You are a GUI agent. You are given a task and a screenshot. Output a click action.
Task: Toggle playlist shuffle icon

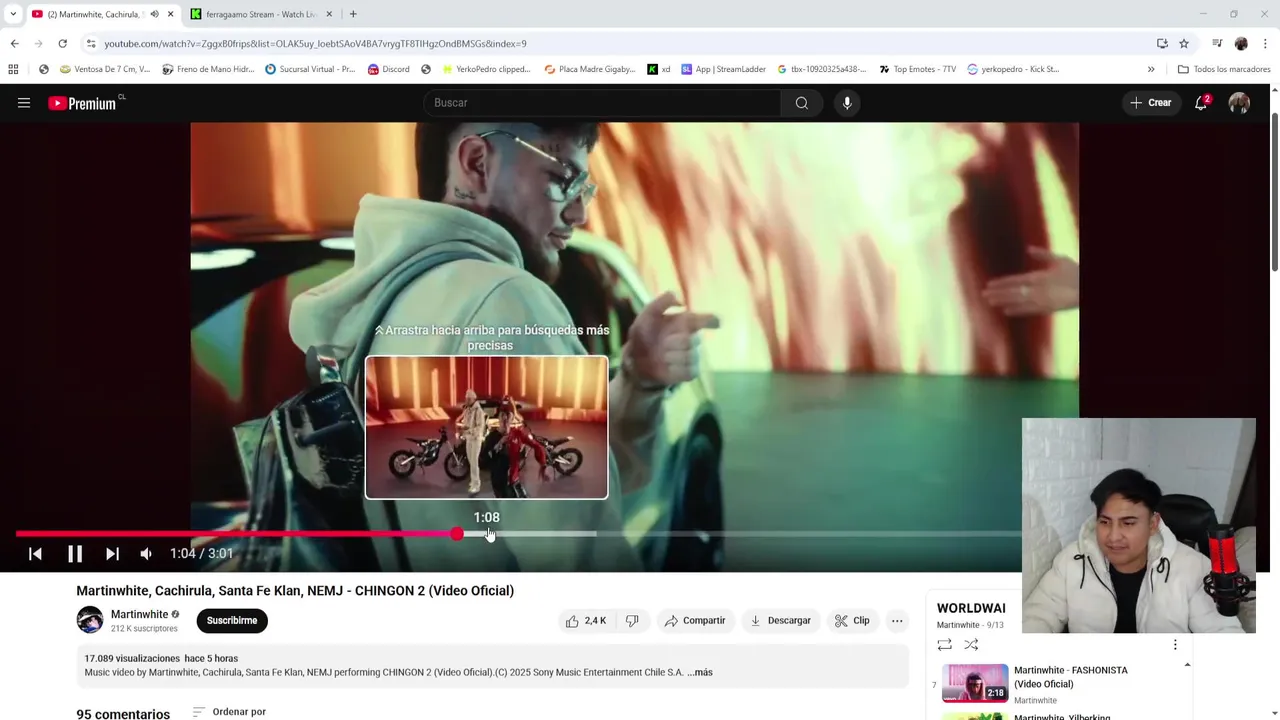point(971,645)
